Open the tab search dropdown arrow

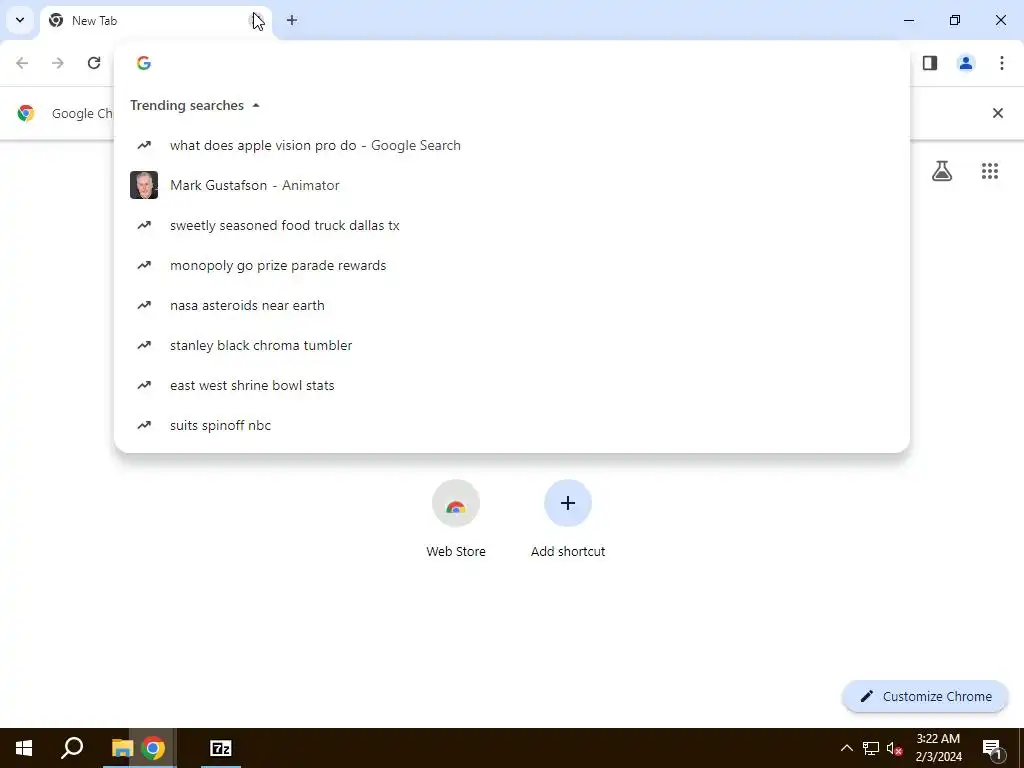coord(20,20)
